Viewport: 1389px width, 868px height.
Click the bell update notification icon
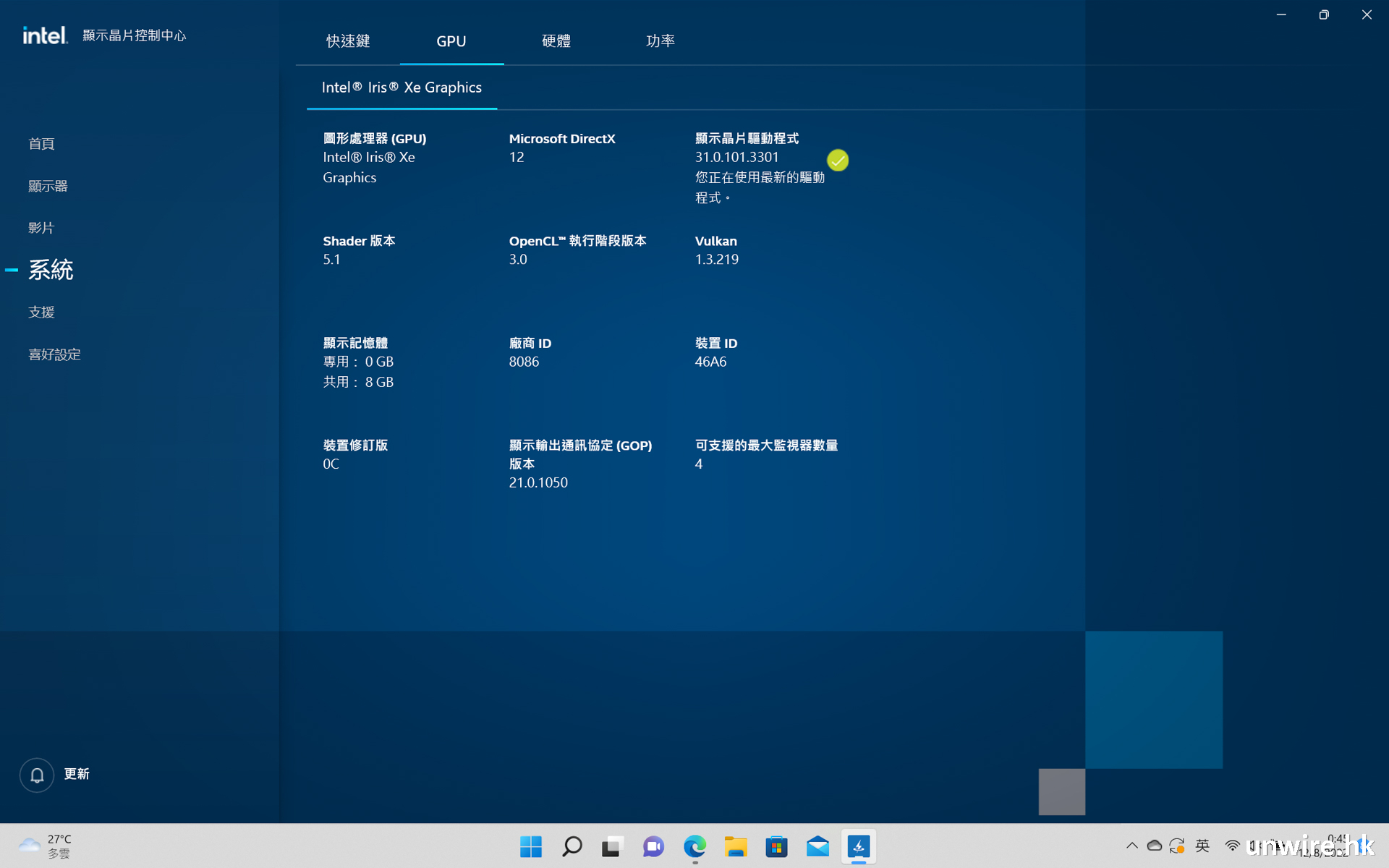click(x=37, y=775)
